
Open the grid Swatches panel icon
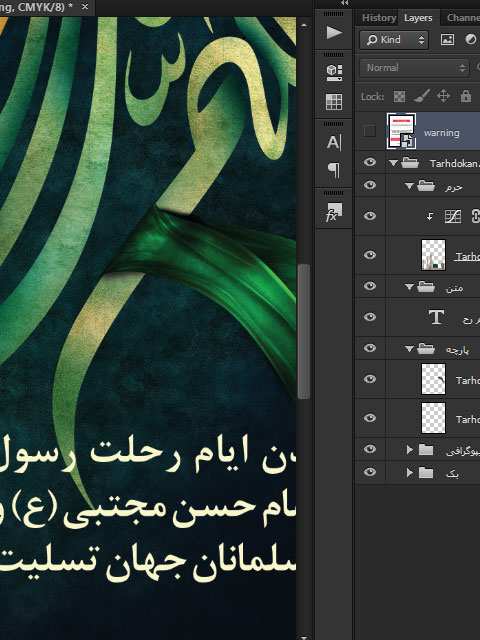pyautogui.click(x=334, y=102)
